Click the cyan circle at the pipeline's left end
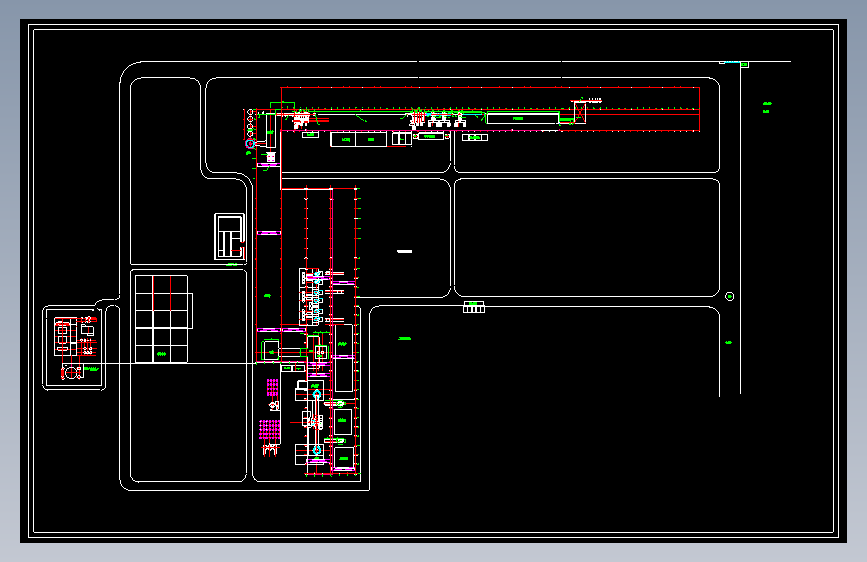Screen dimensions: 867x562 click(x=250, y=144)
